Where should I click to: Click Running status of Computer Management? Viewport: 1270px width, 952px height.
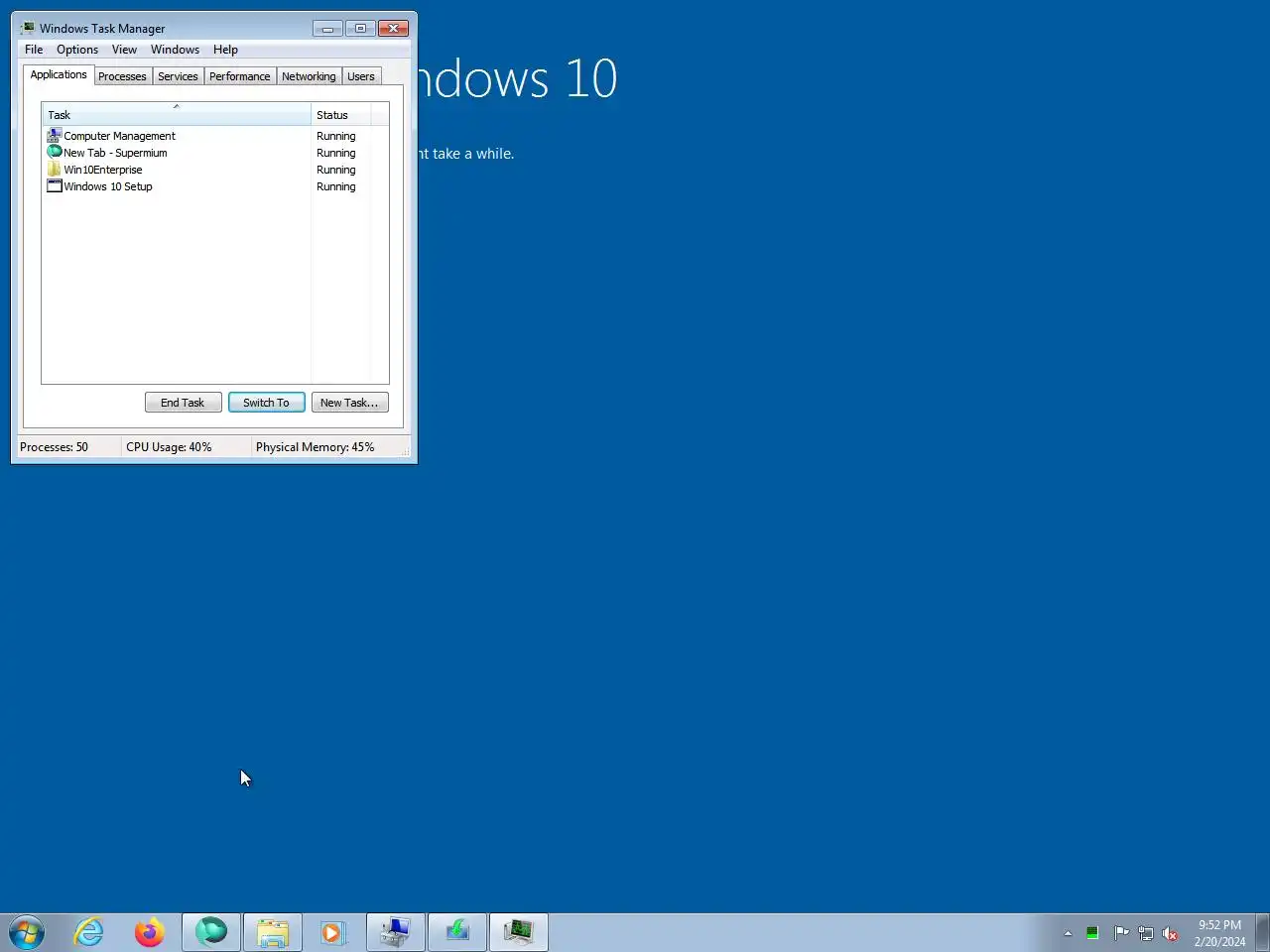coord(335,136)
